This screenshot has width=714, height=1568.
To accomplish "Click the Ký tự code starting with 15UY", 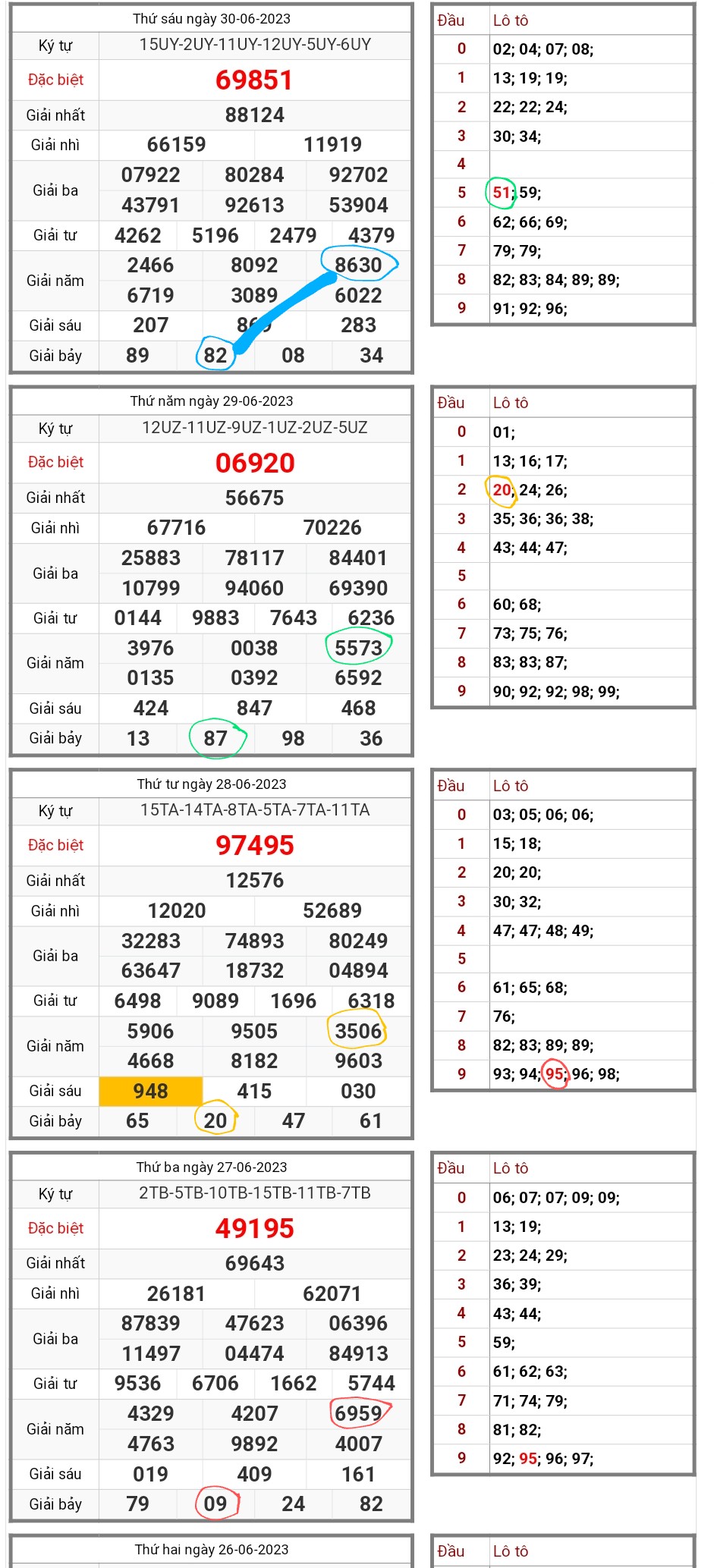I will coord(255,45).
